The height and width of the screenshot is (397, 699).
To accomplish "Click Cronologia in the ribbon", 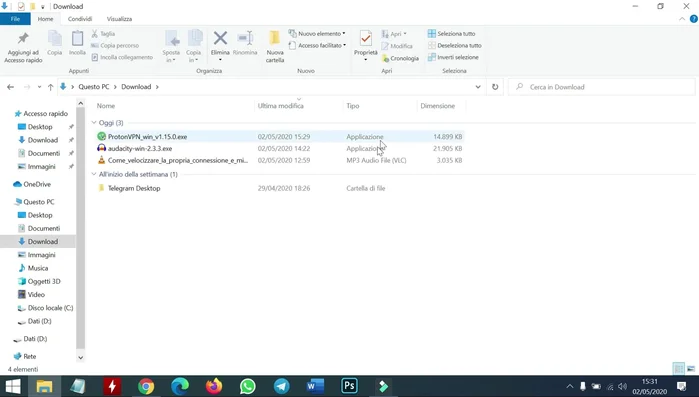I will point(400,58).
